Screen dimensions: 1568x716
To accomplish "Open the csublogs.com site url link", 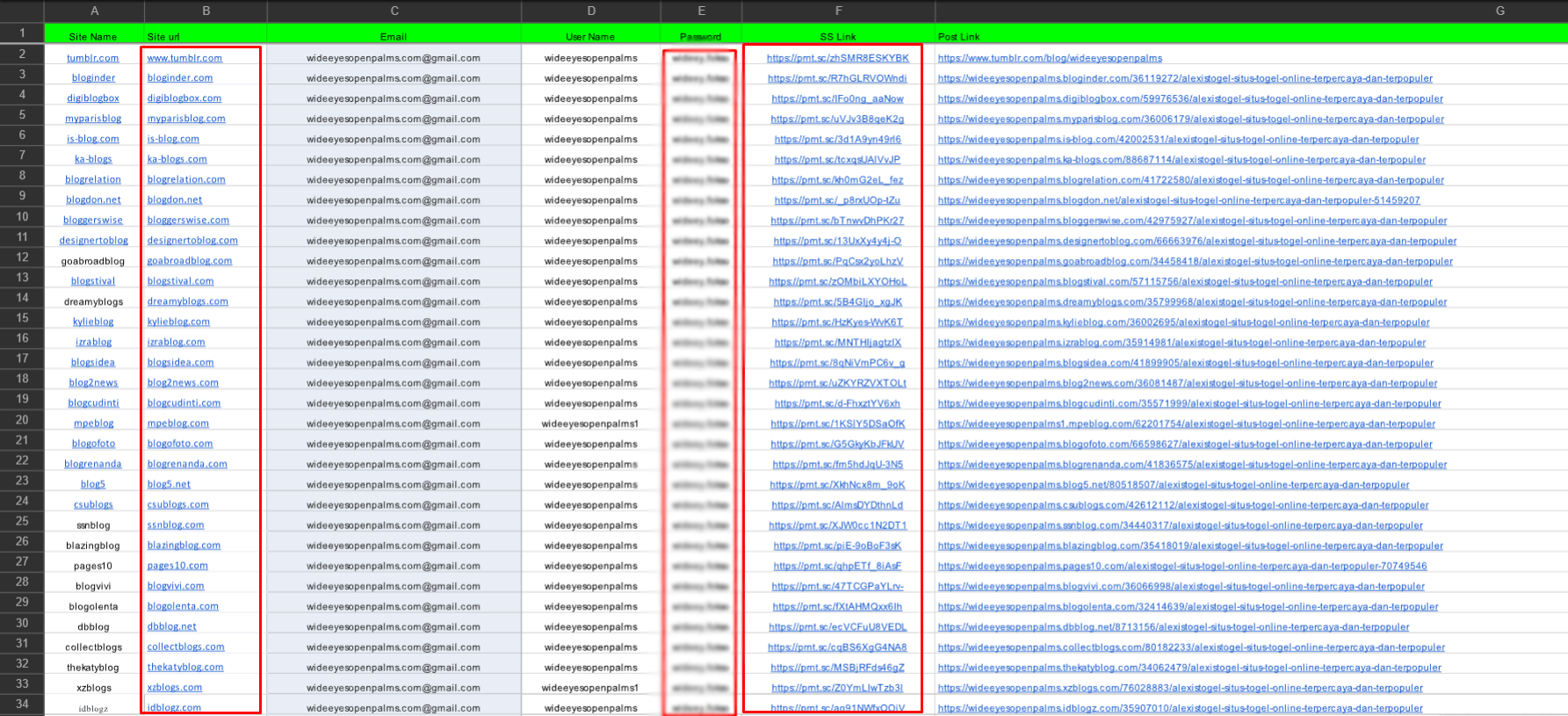I will pyautogui.click(x=178, y=504).
